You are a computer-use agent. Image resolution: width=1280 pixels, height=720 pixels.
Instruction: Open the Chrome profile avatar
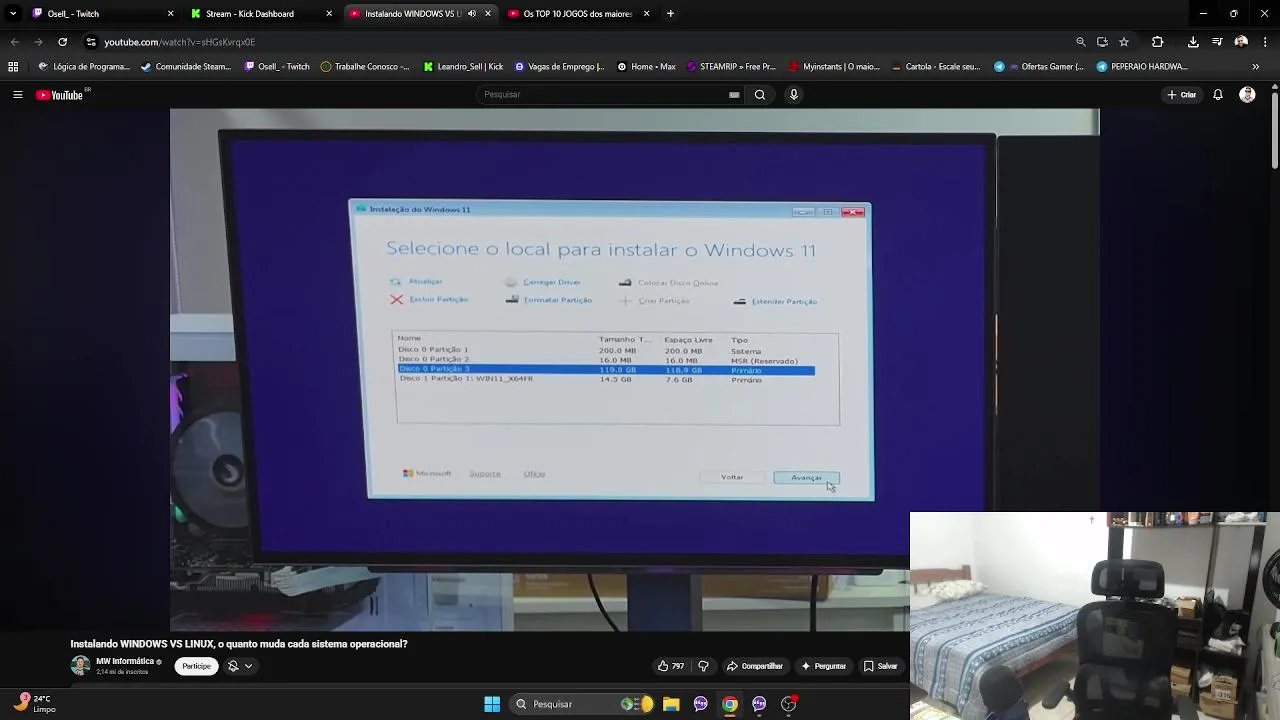pos(1241,42)
